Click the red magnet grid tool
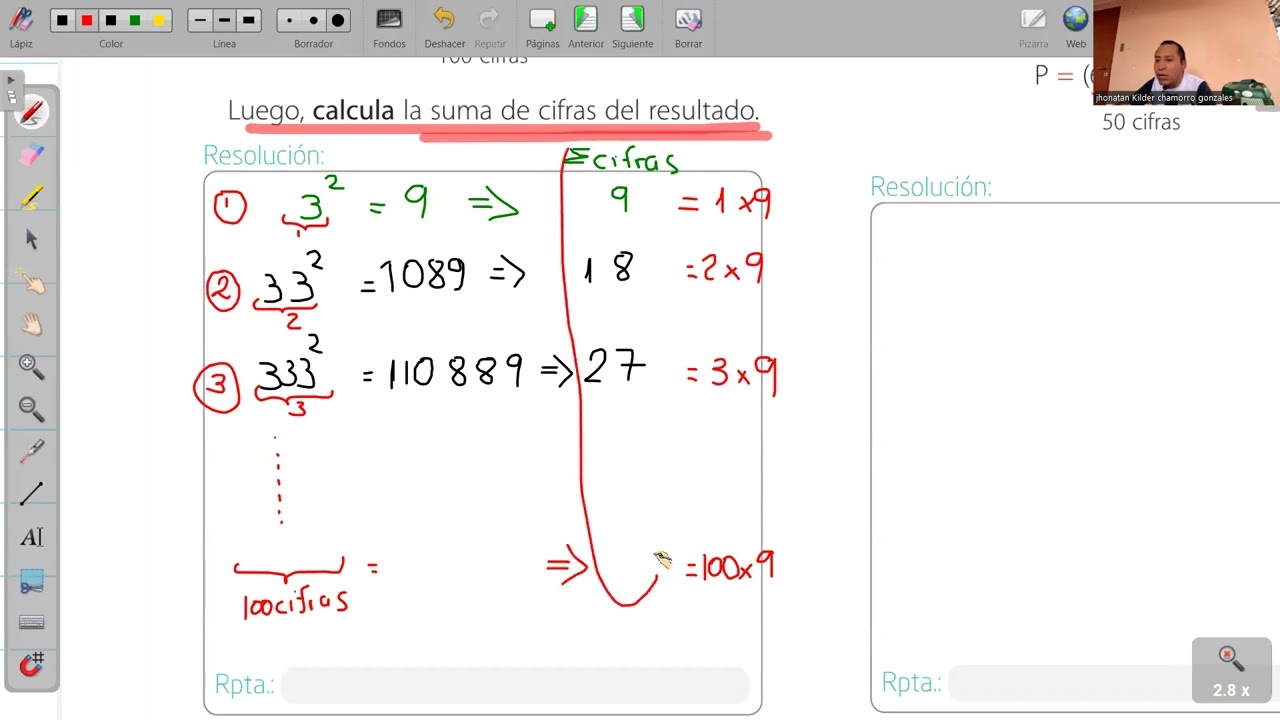The height and width of the screenshot is (720, 1280). (x=32, y=664)
